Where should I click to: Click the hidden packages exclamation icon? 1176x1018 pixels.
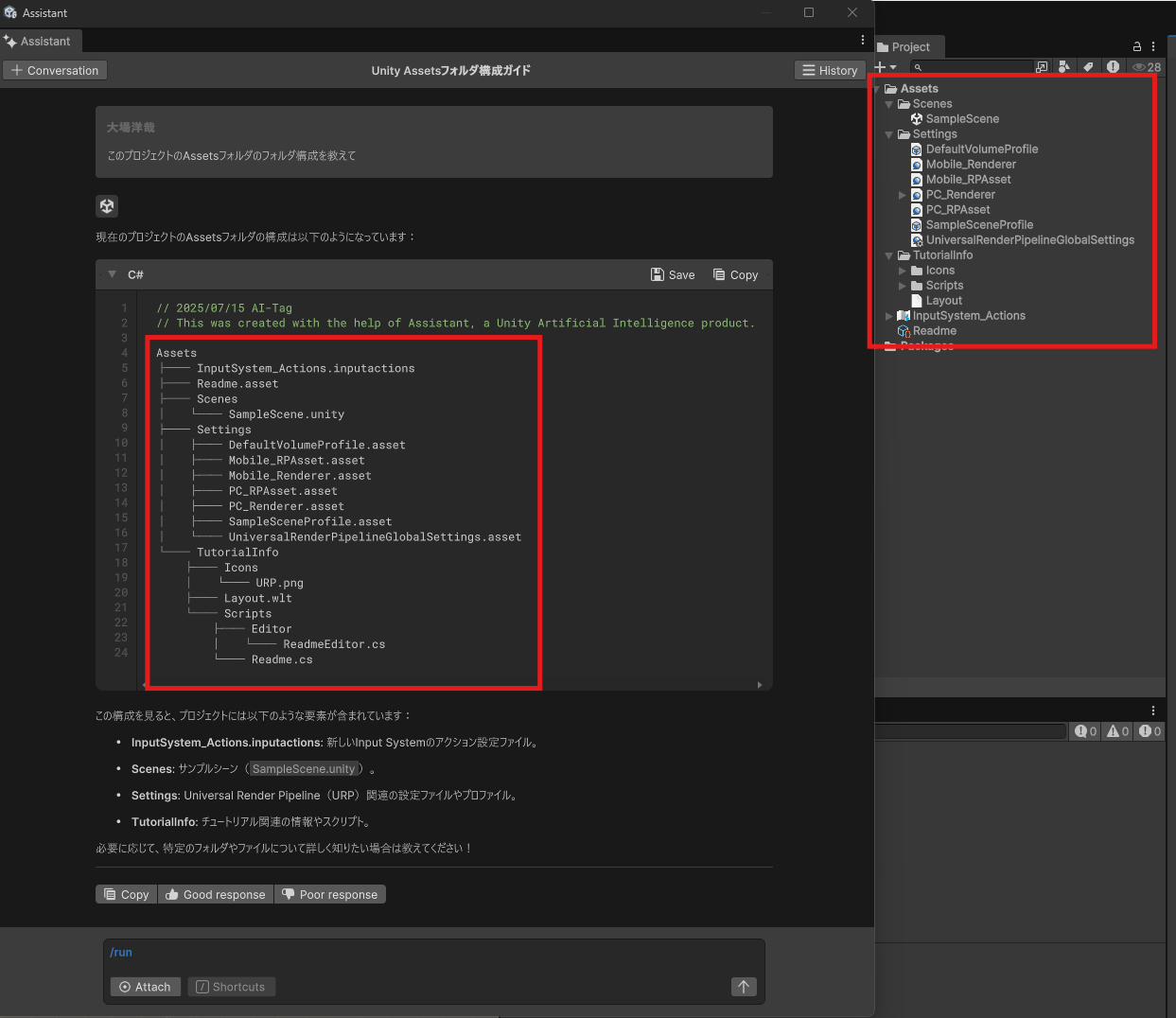[1114, 67]
